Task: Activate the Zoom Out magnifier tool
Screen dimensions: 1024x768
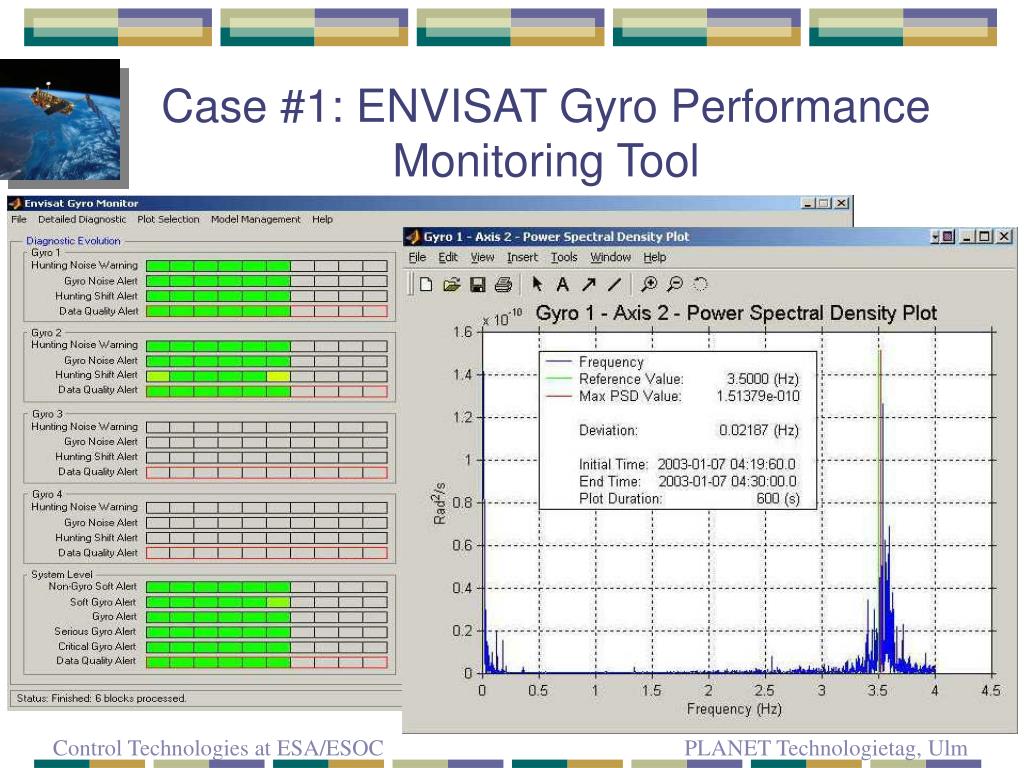Action: pos(675,284)
